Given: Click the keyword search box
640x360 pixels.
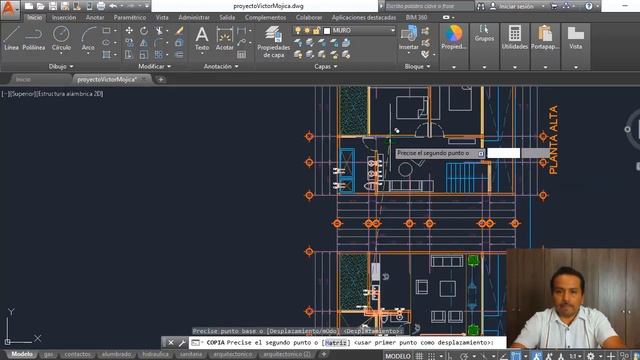Looking at the screenshot, I should click(x=429, y=6).
